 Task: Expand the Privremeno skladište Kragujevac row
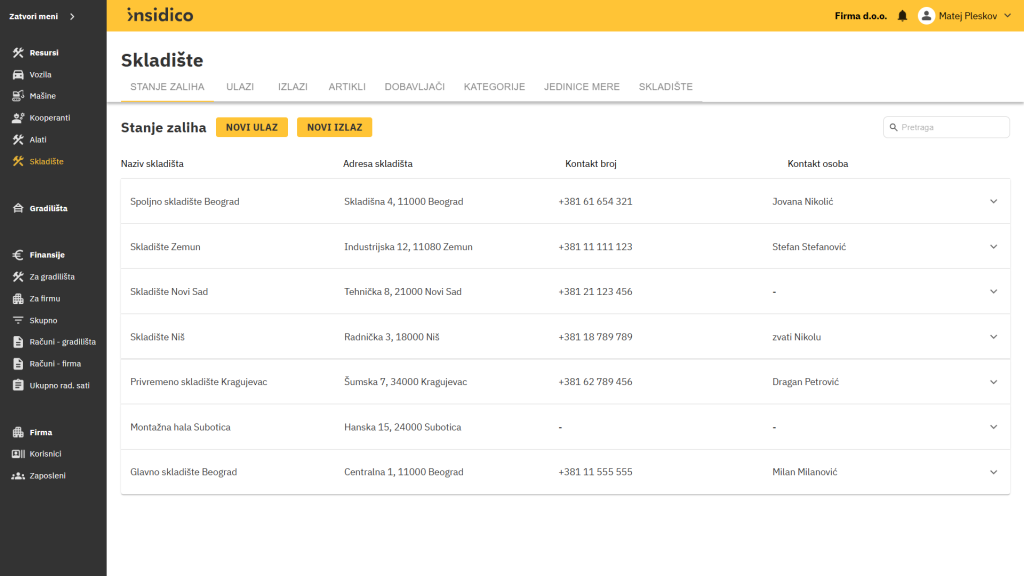(993, 382)
